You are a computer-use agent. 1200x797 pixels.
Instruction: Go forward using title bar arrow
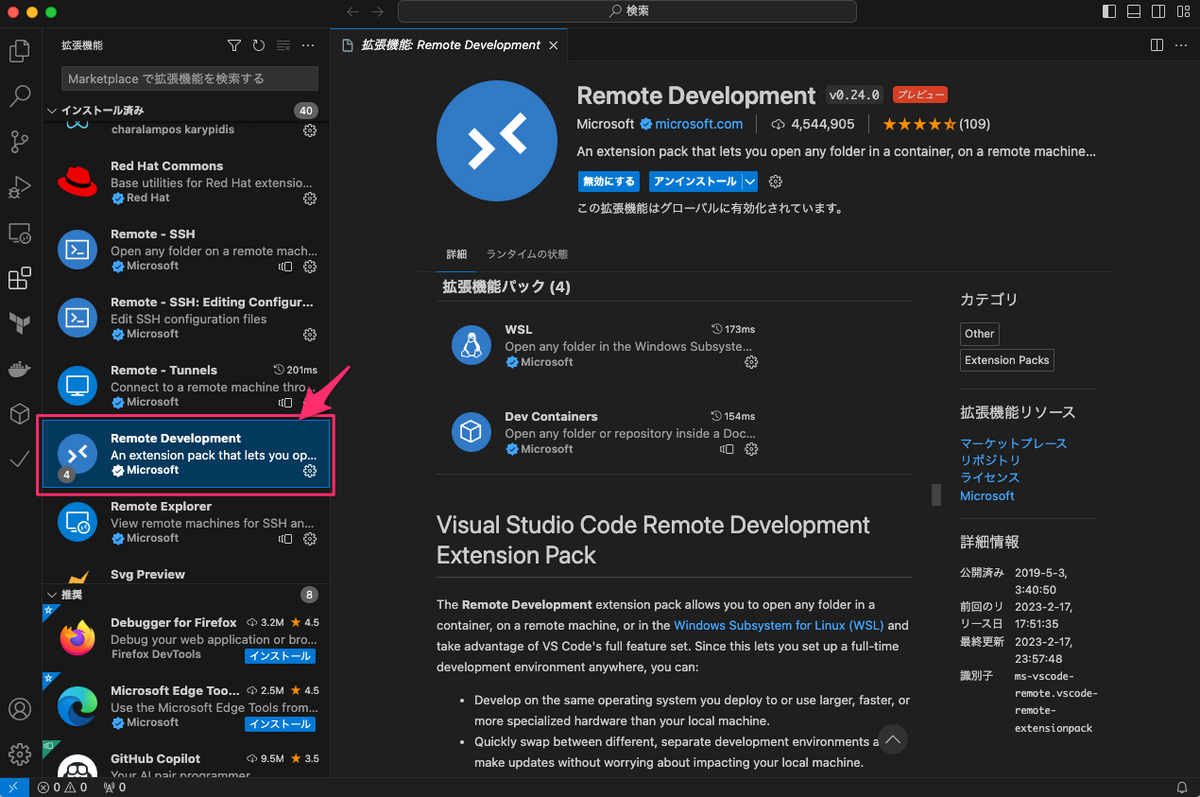click(x=377, y=11)
